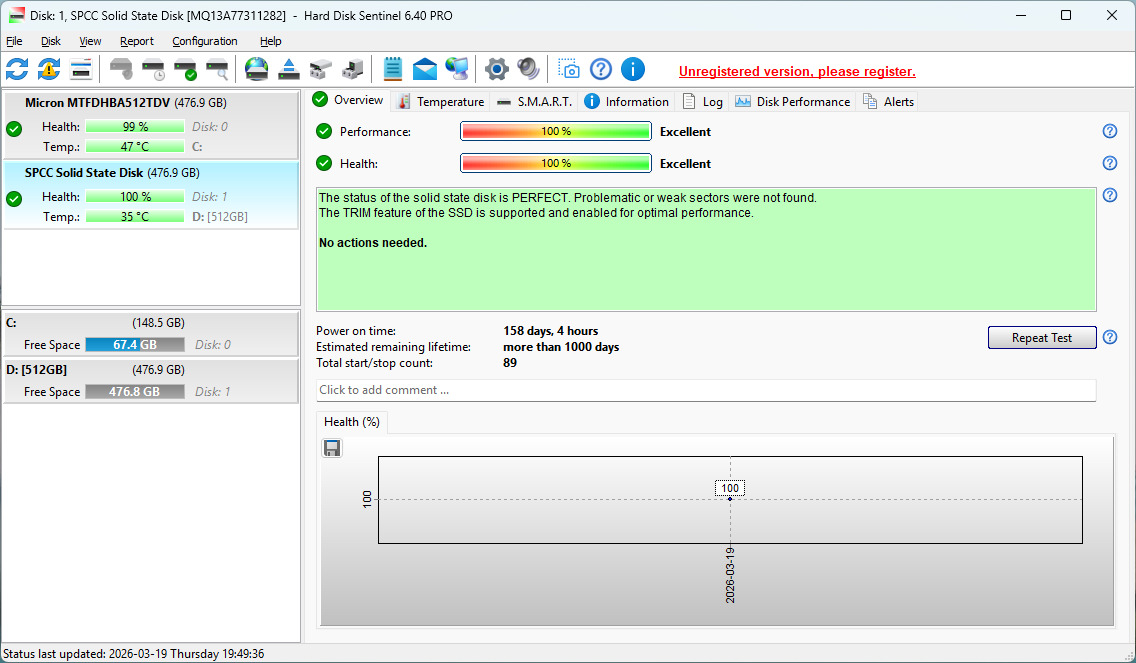
Task: Click the speaker sound icon
Action: click(x=528, y=70)
